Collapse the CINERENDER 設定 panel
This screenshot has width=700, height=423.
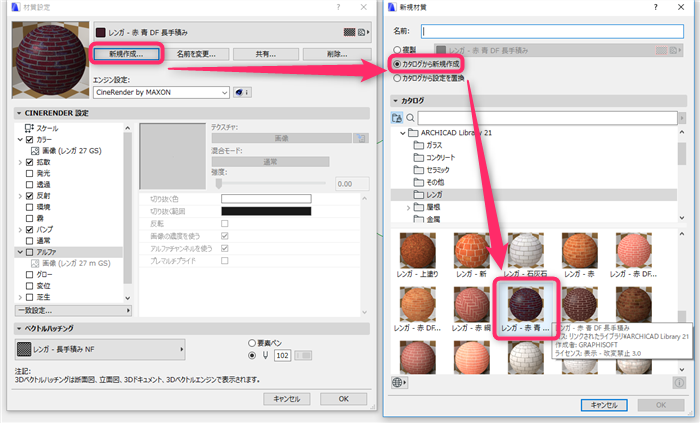click(x=19, y=113)
